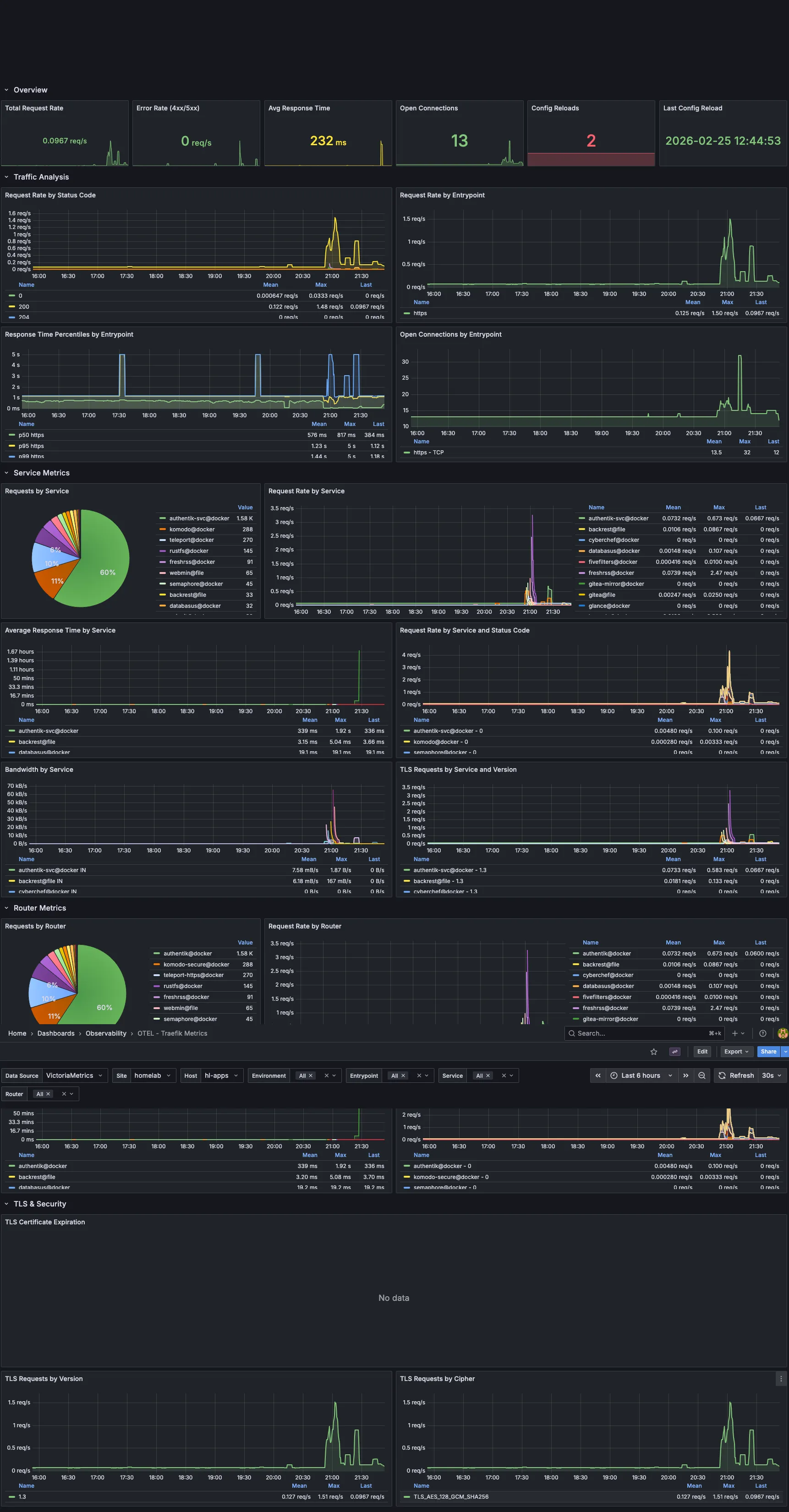
Task: Shift time range forward with double-right arrows
Action: 685,1075
